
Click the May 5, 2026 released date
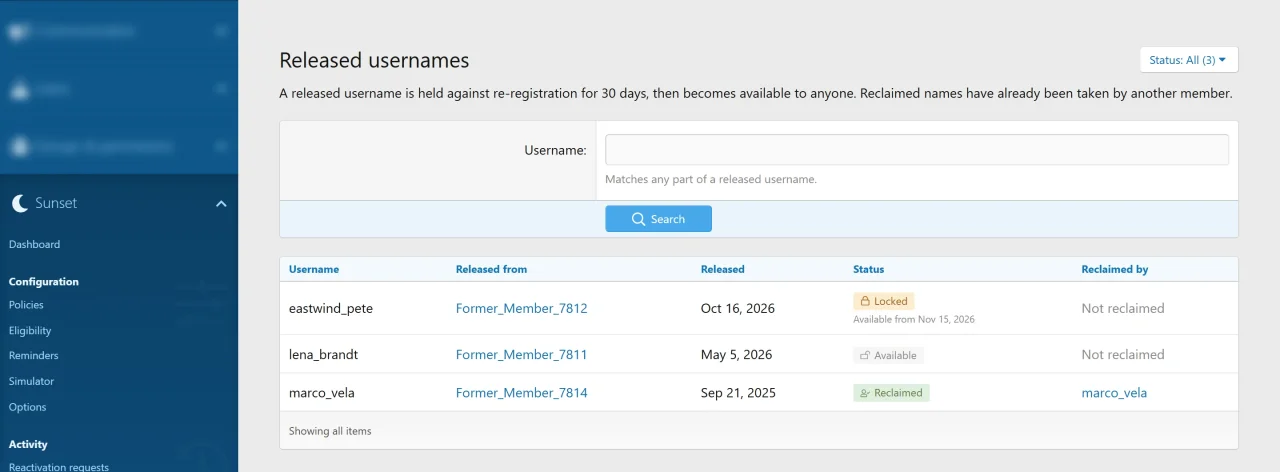coord(736,354)
